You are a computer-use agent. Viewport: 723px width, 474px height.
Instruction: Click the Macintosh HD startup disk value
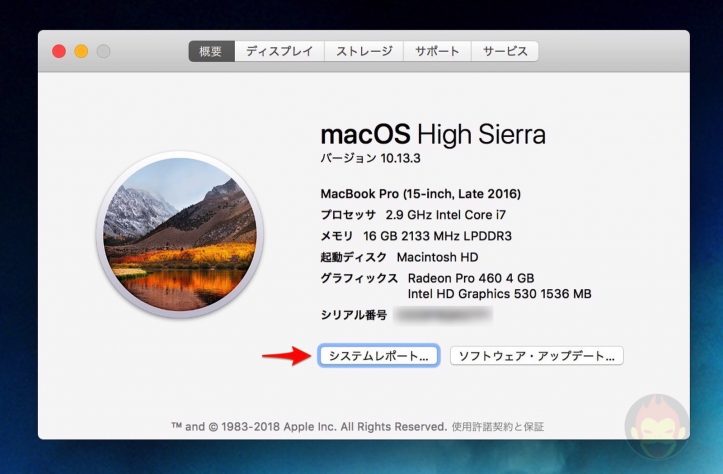tap(437, 257)
